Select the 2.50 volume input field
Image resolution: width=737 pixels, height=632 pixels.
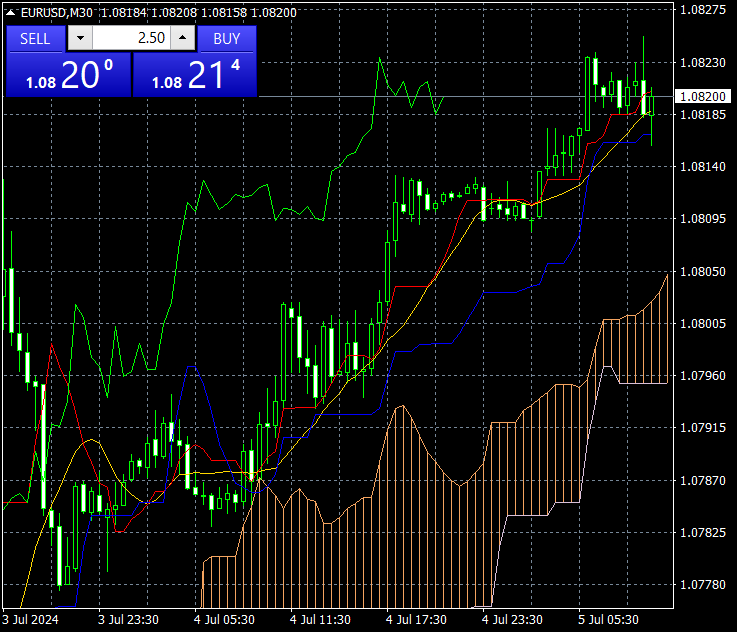click(132, 38)
